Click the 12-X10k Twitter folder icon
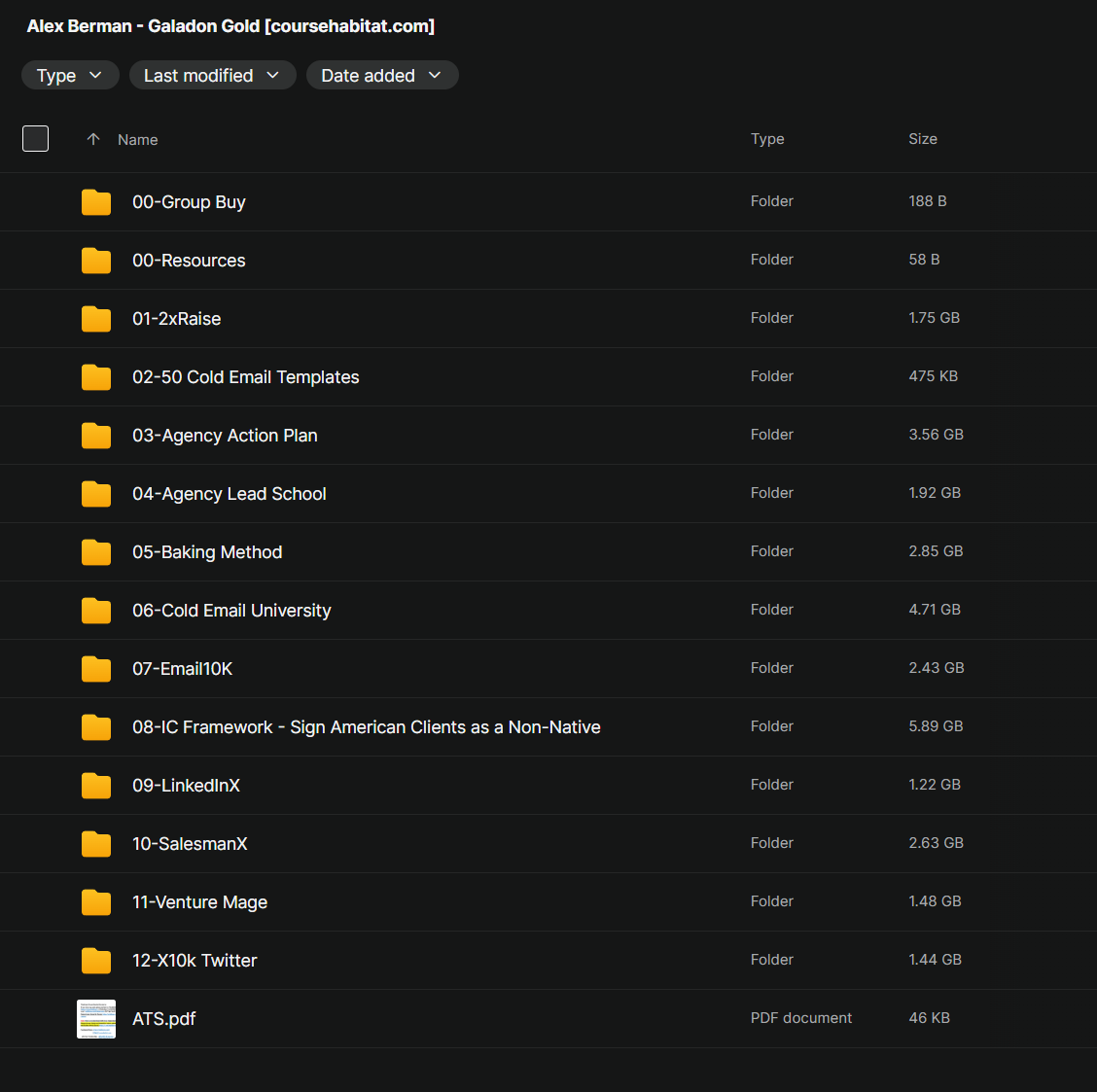The image size is (1097, 1092). [x=96, y=961]
